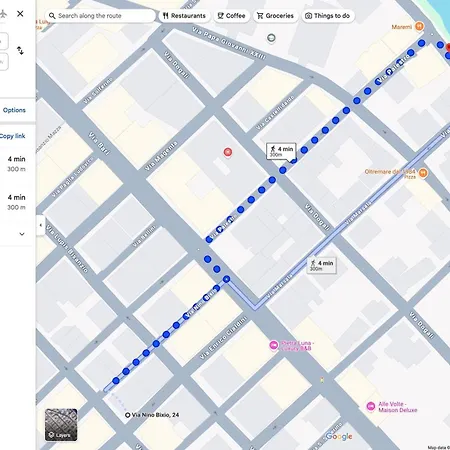Click the green transit marker below Via Papa Giovanni XXIII
Viewport: 450px width, 450px height.
tap(271, 38)
